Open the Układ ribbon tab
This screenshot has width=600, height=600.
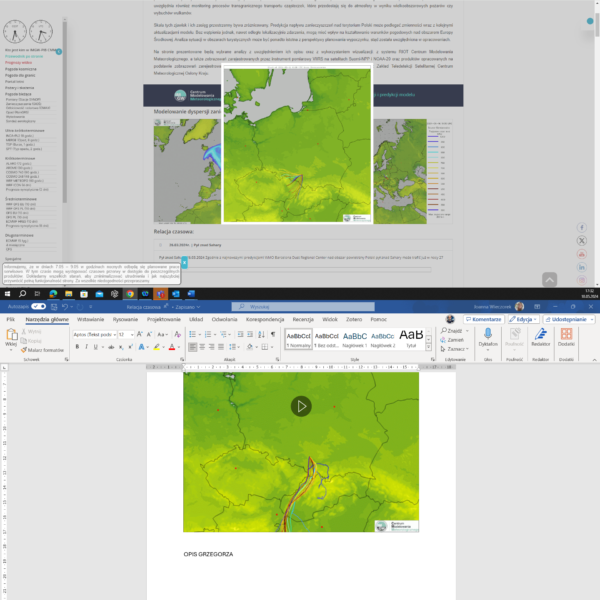(x=196, y=319)
